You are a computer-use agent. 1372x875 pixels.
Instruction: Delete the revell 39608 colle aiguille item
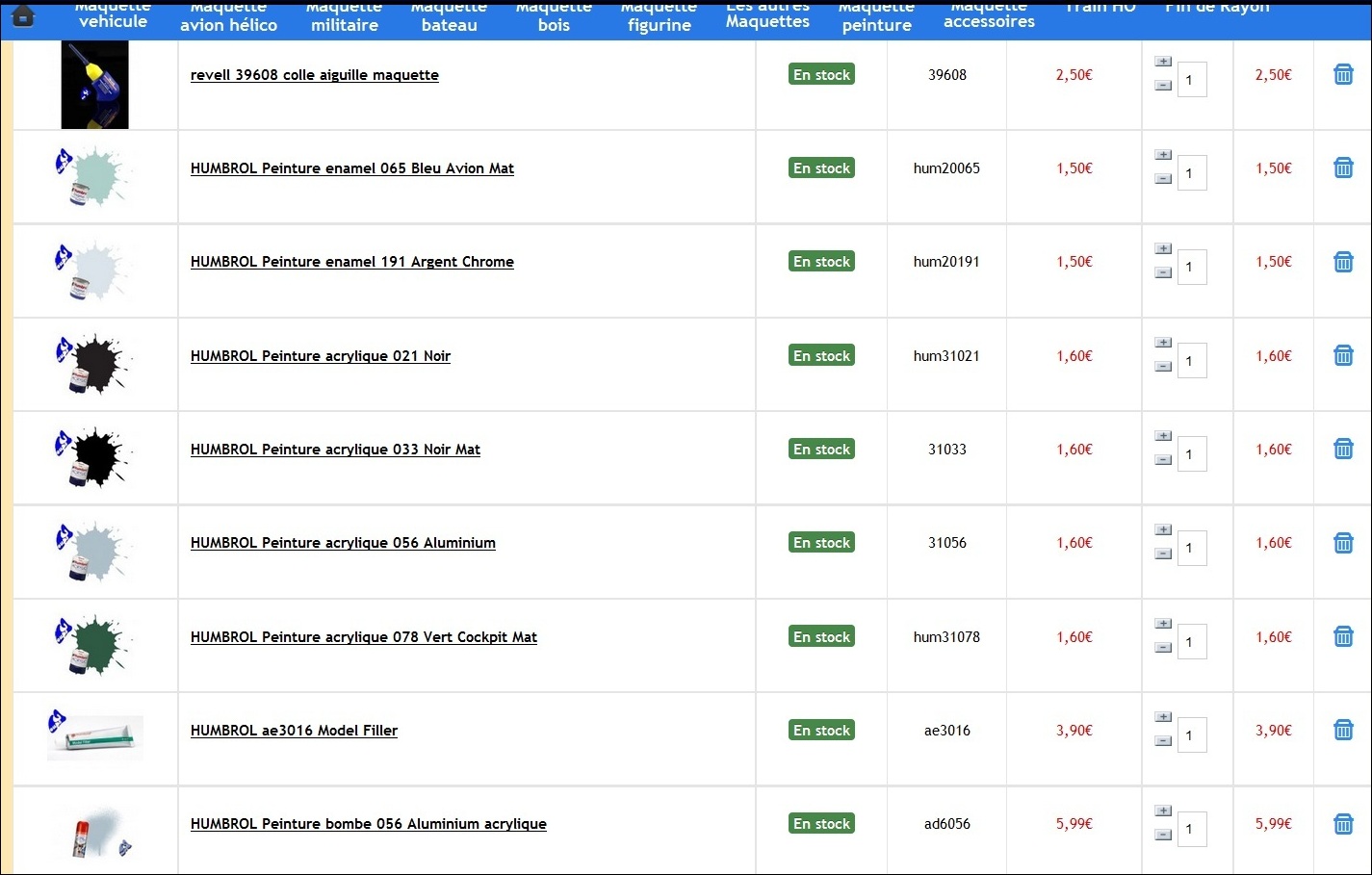click(1343, 74)
